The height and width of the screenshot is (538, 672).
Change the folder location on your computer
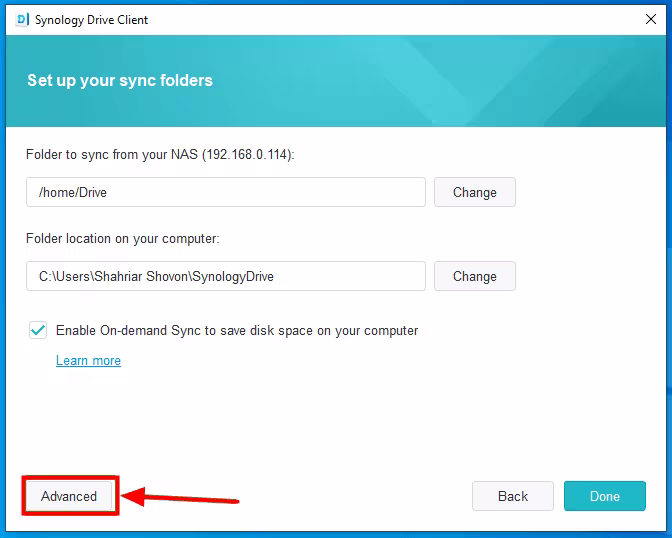[475, 276]
